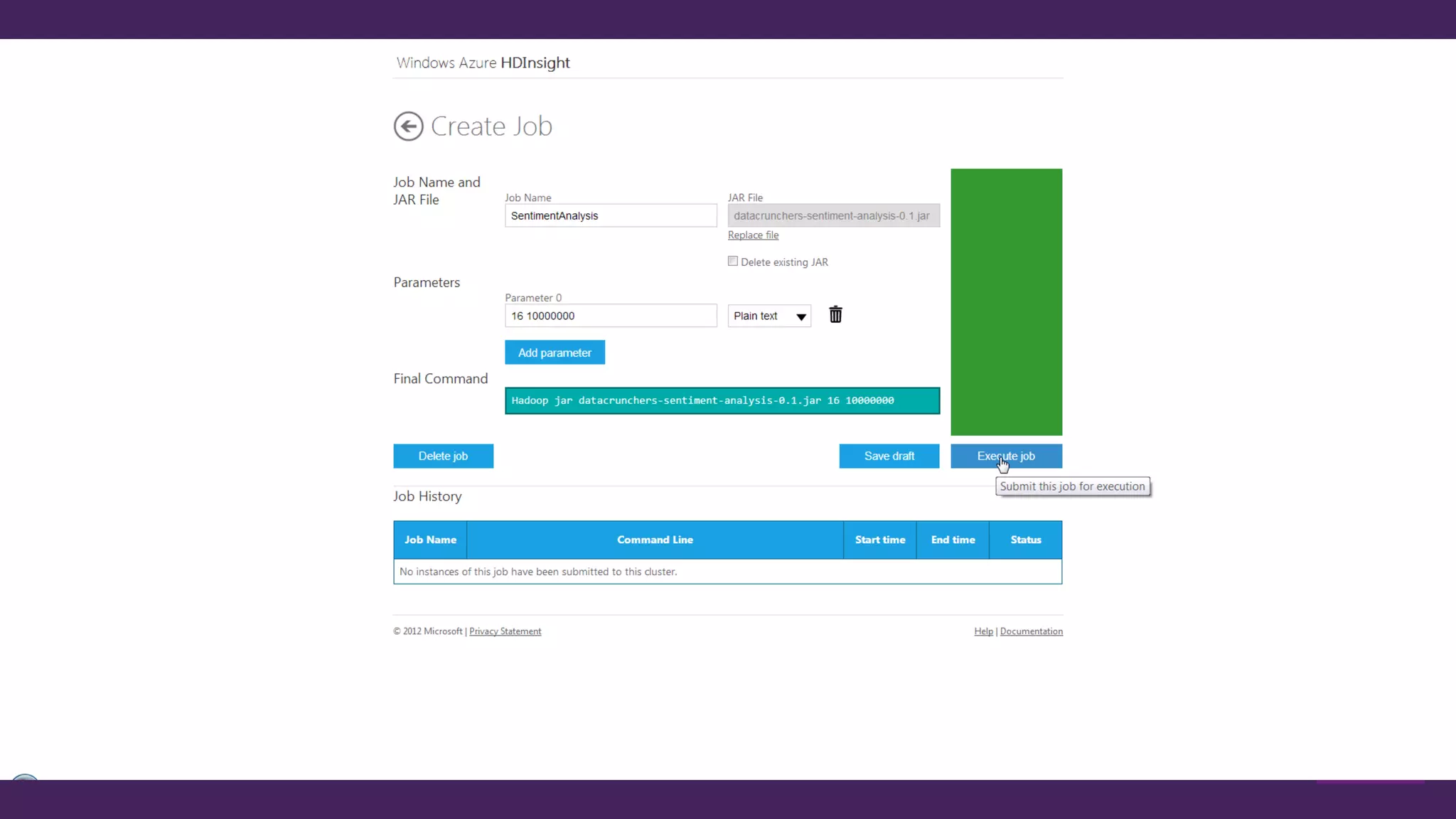The height and width of the screenshot is (819, 1456).
Task: Click the Command Line column header
Action: click(655, 540)
